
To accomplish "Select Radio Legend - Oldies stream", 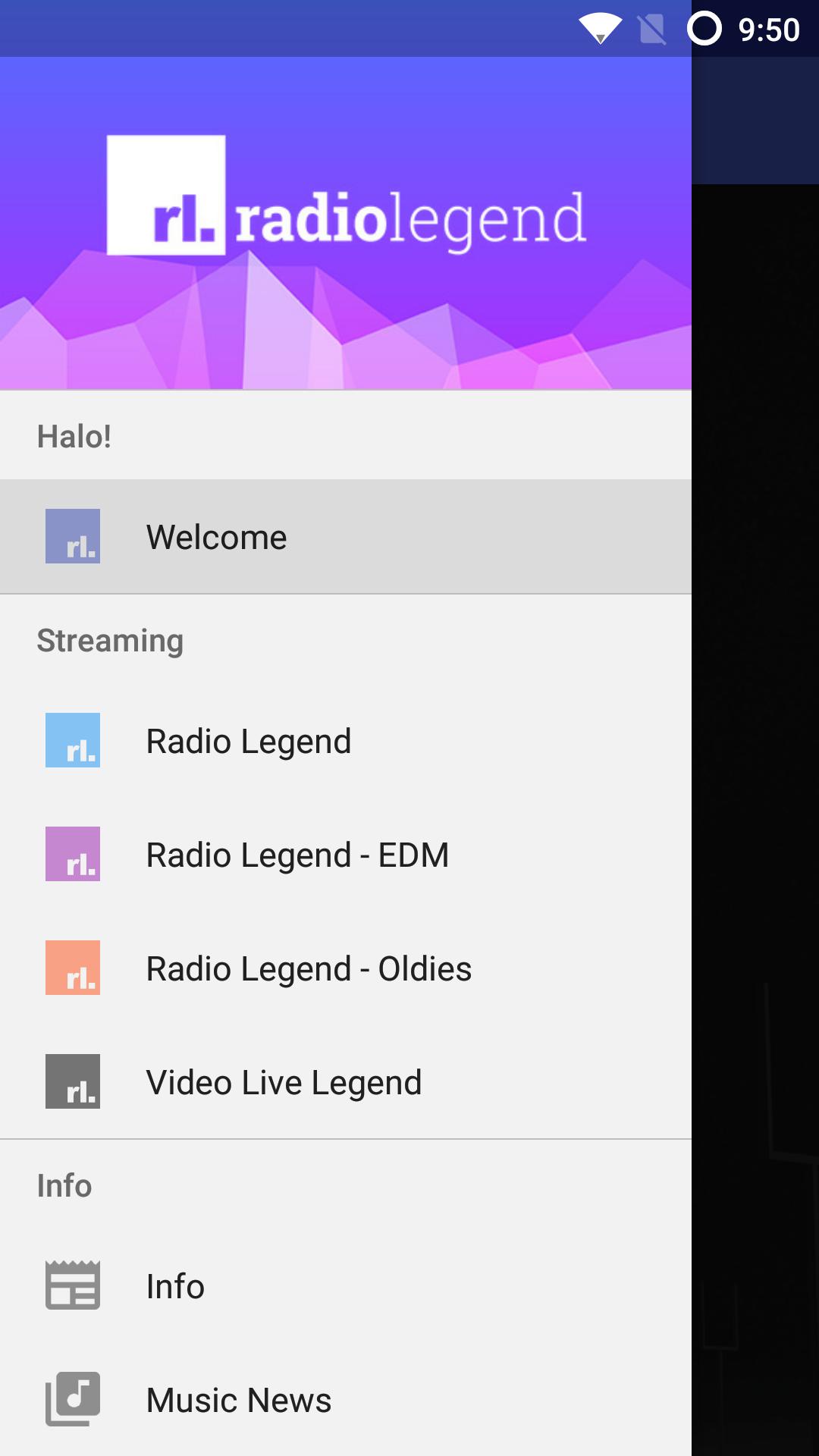I will pos(346,968).
